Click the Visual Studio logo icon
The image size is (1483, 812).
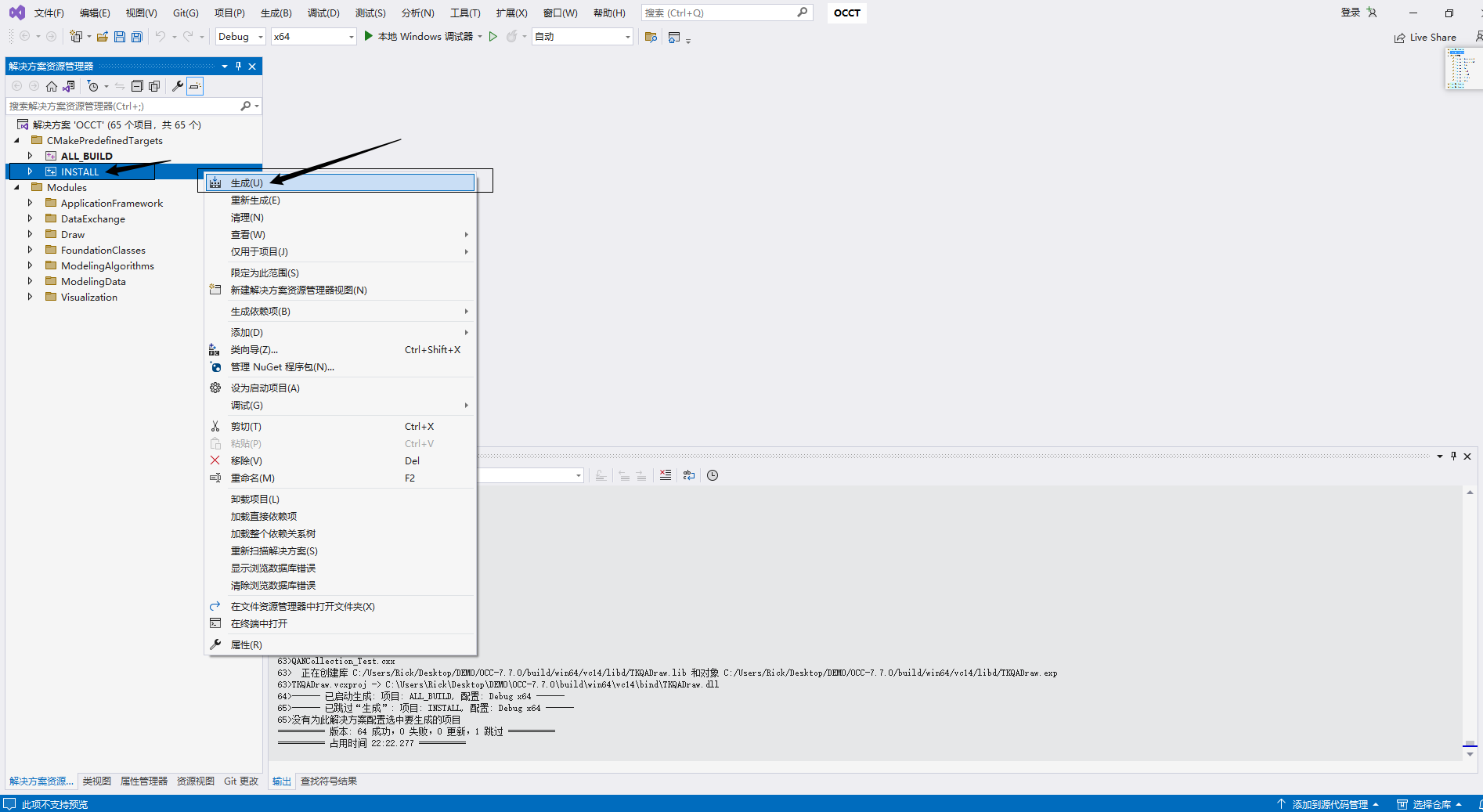tap(16, 13)
